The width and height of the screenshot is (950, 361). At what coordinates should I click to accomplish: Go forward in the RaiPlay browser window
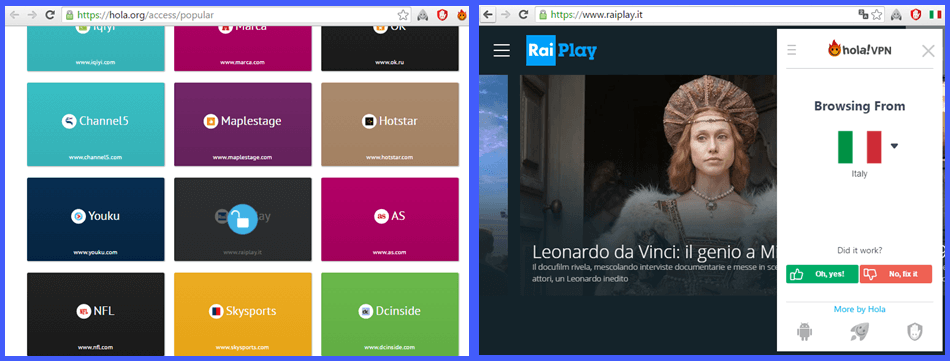(505, 14)
